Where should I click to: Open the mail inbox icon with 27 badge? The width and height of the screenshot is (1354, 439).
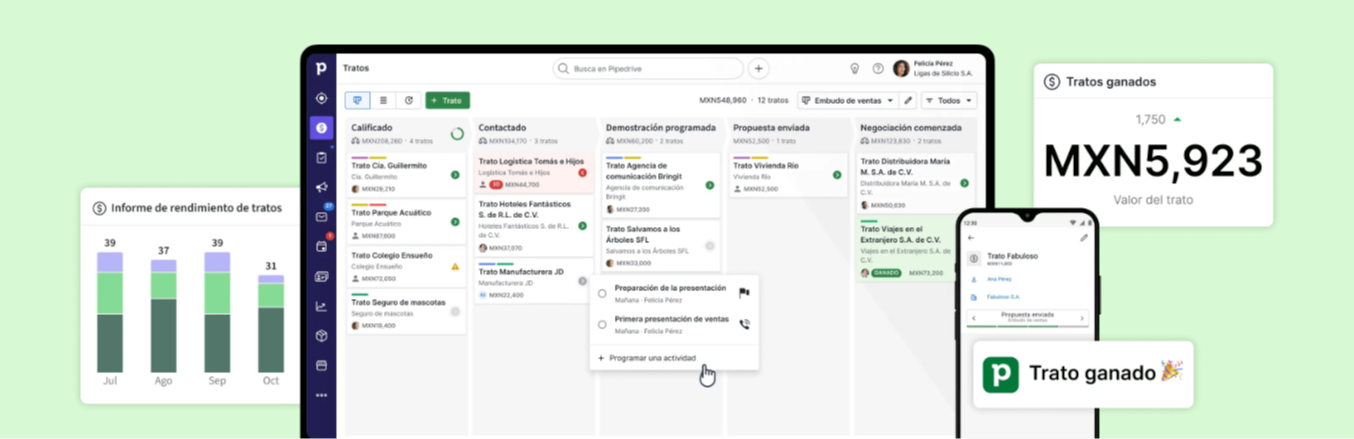coord(321,216)
